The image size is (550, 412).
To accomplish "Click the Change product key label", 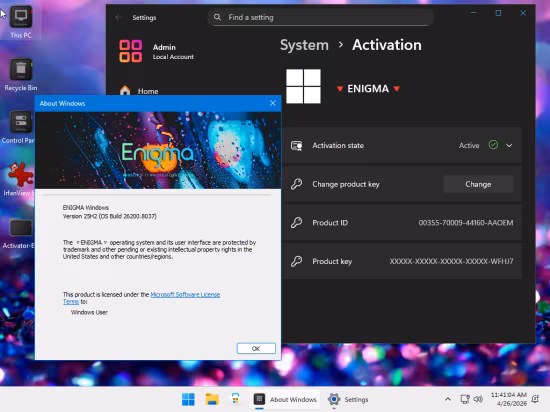I will [x=346, y=184].
